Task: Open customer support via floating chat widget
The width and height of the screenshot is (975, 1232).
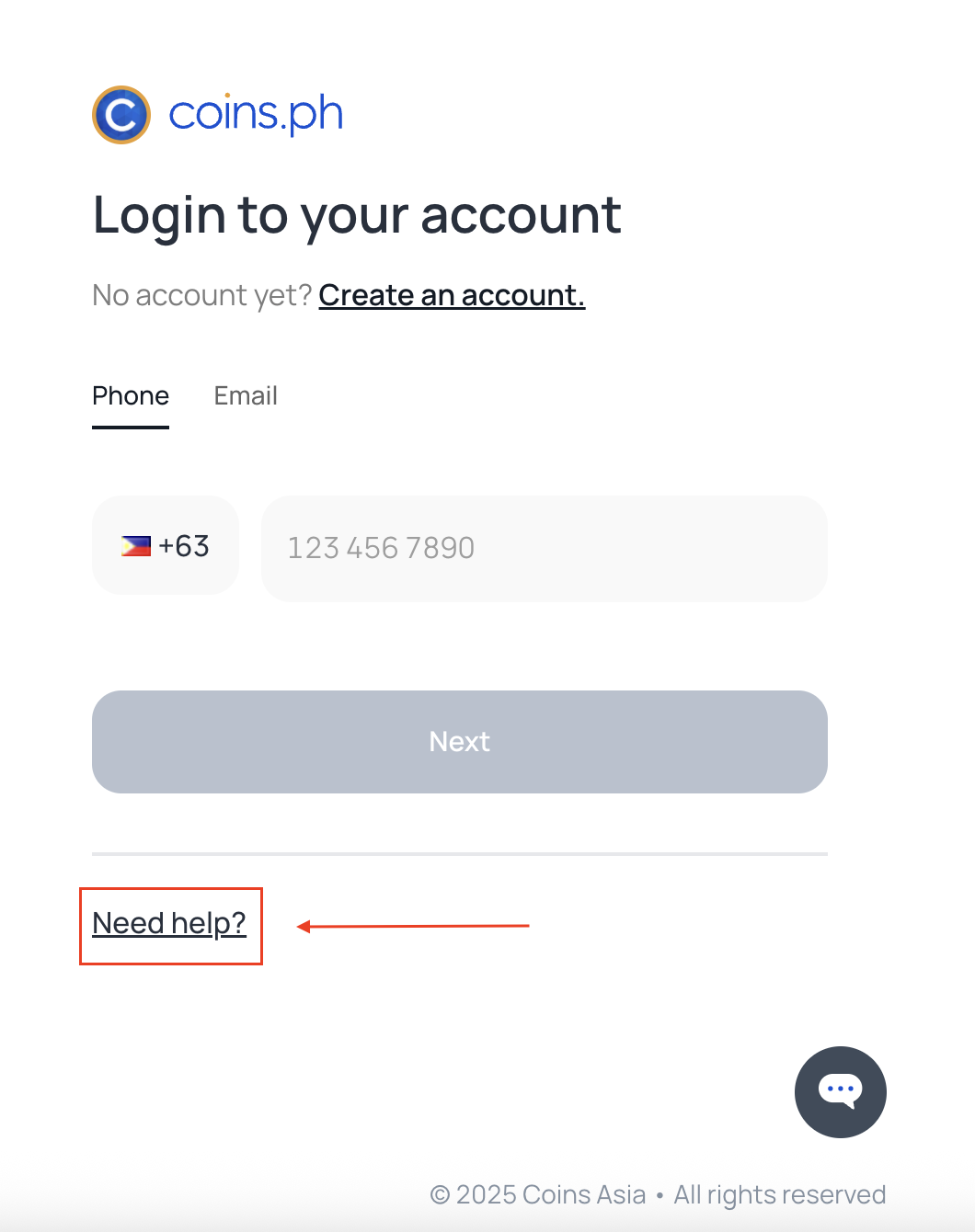Action: 840,1092
